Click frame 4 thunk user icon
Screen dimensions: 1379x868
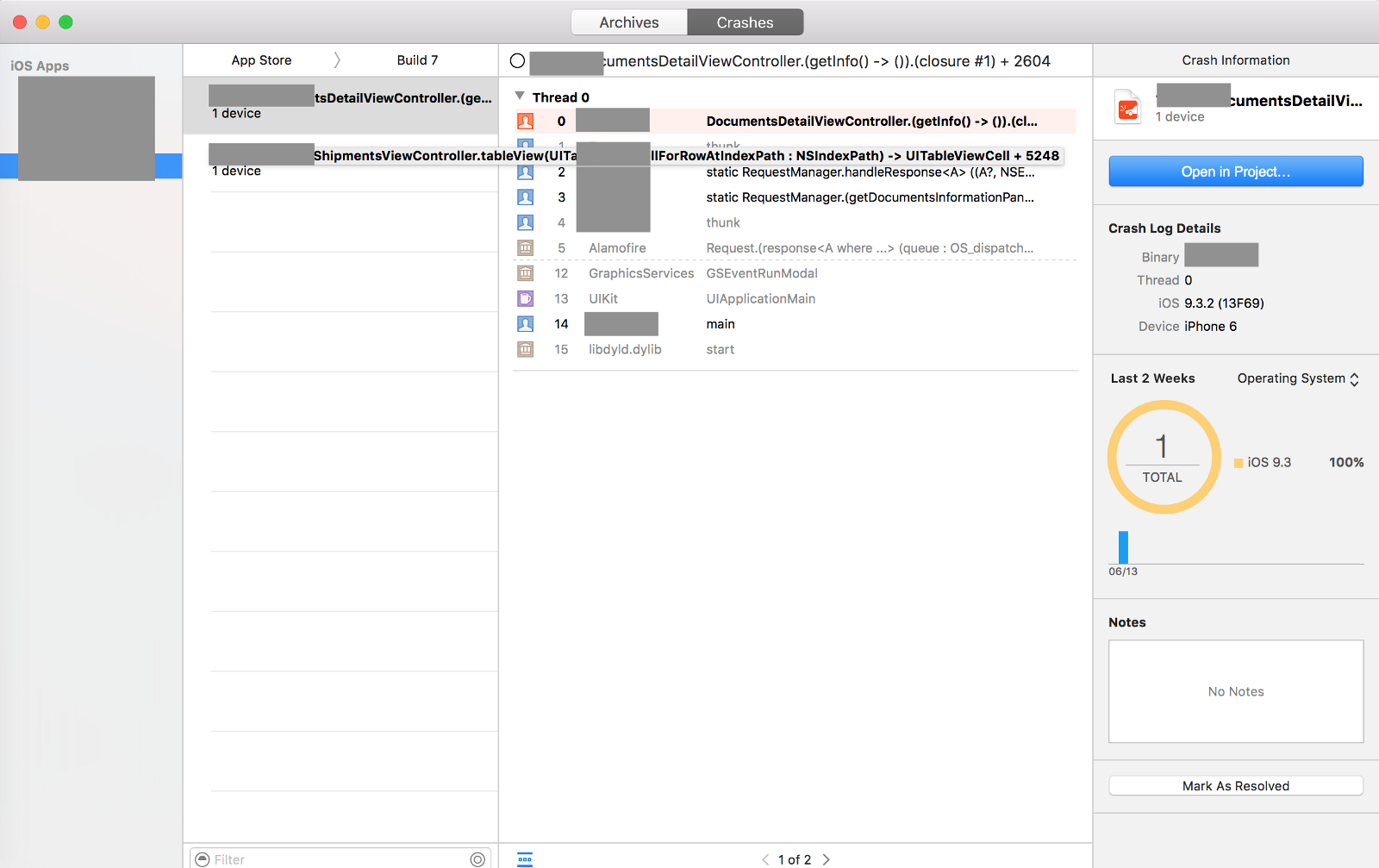pos(525,222)
